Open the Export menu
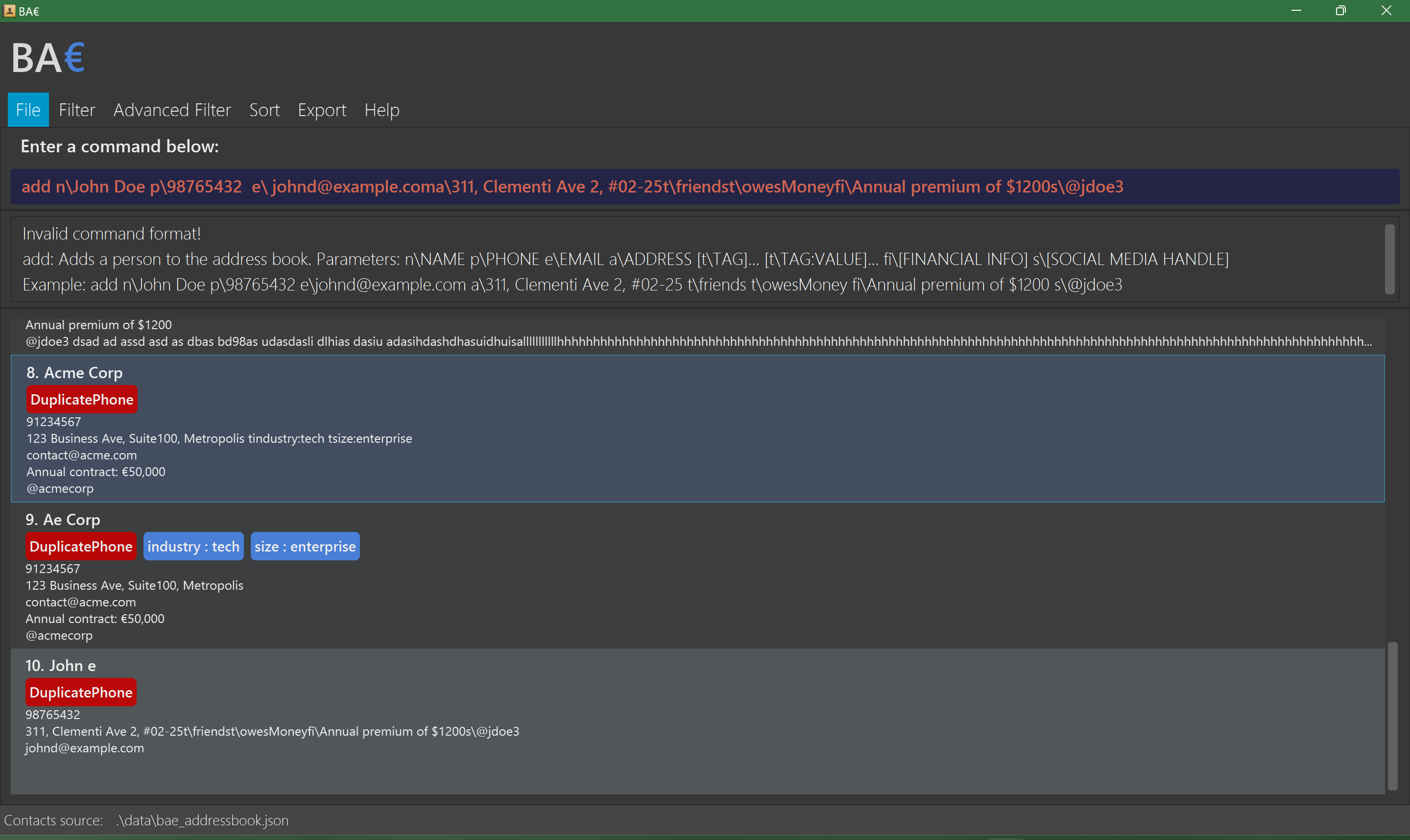This screenshot has width=1410, height=840. tap(322, 110)
